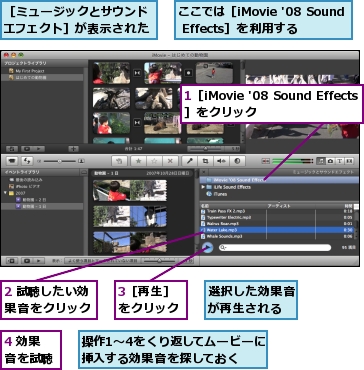Collapse the 2007 events folder
364x370 pixels.
[x=5, y=193]
